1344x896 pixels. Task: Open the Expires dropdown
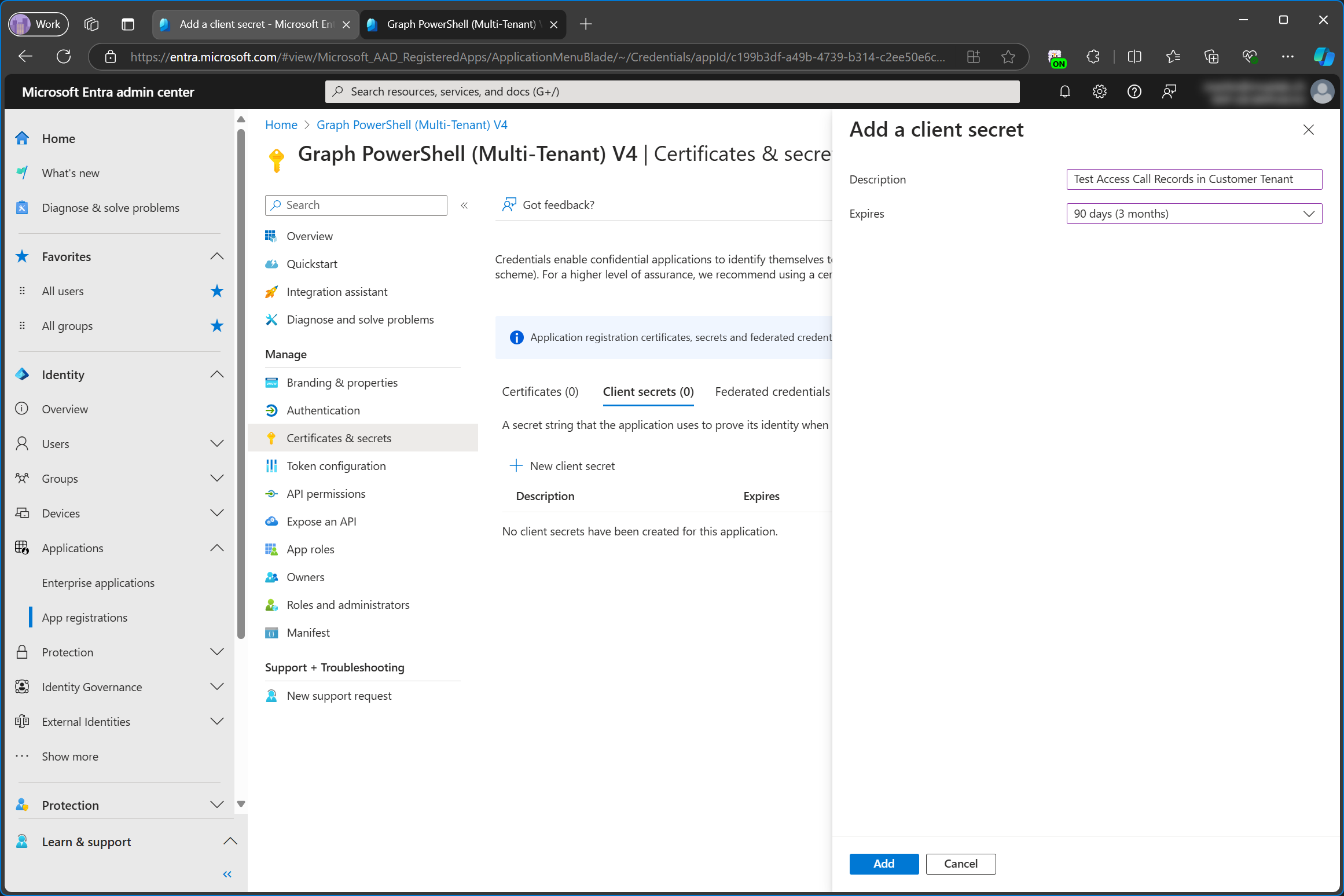pyautogui.click(x=1194, y=214)
